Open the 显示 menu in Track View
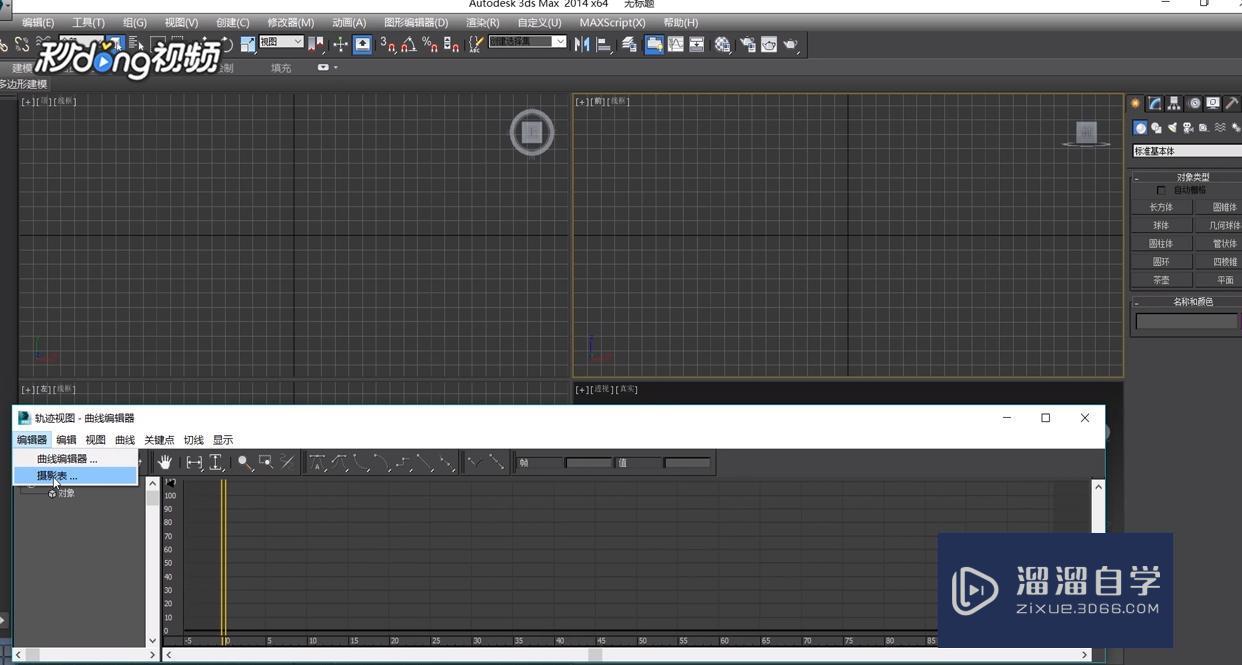 223,440
